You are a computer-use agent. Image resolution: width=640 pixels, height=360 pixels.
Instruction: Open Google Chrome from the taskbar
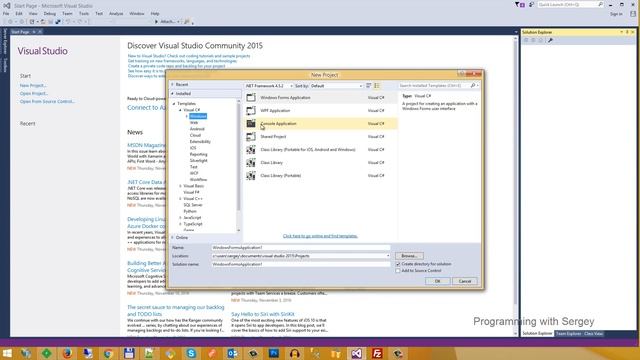108,353
